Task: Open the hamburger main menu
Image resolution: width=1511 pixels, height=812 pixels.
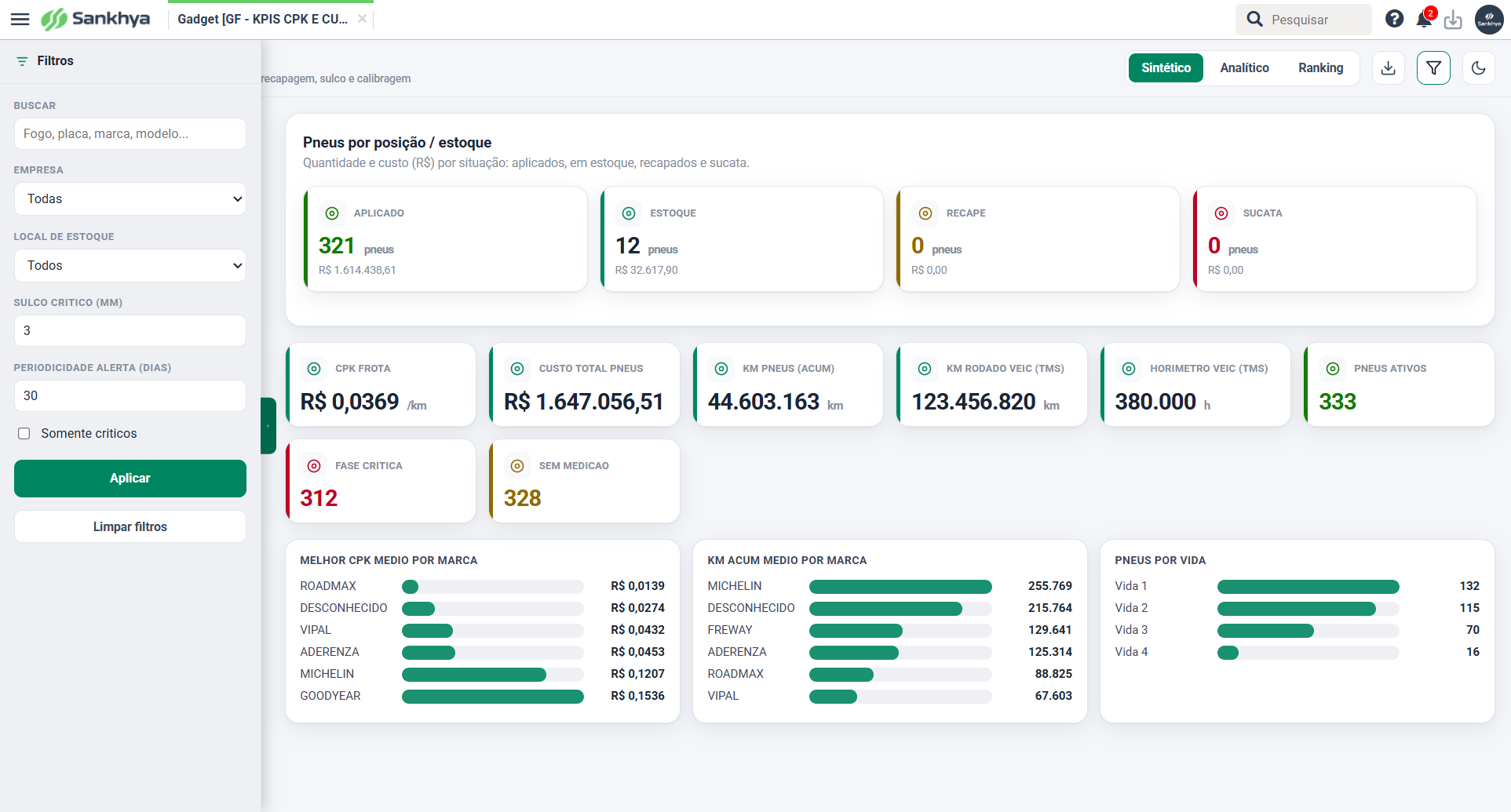Action: (x=20, y=19)
